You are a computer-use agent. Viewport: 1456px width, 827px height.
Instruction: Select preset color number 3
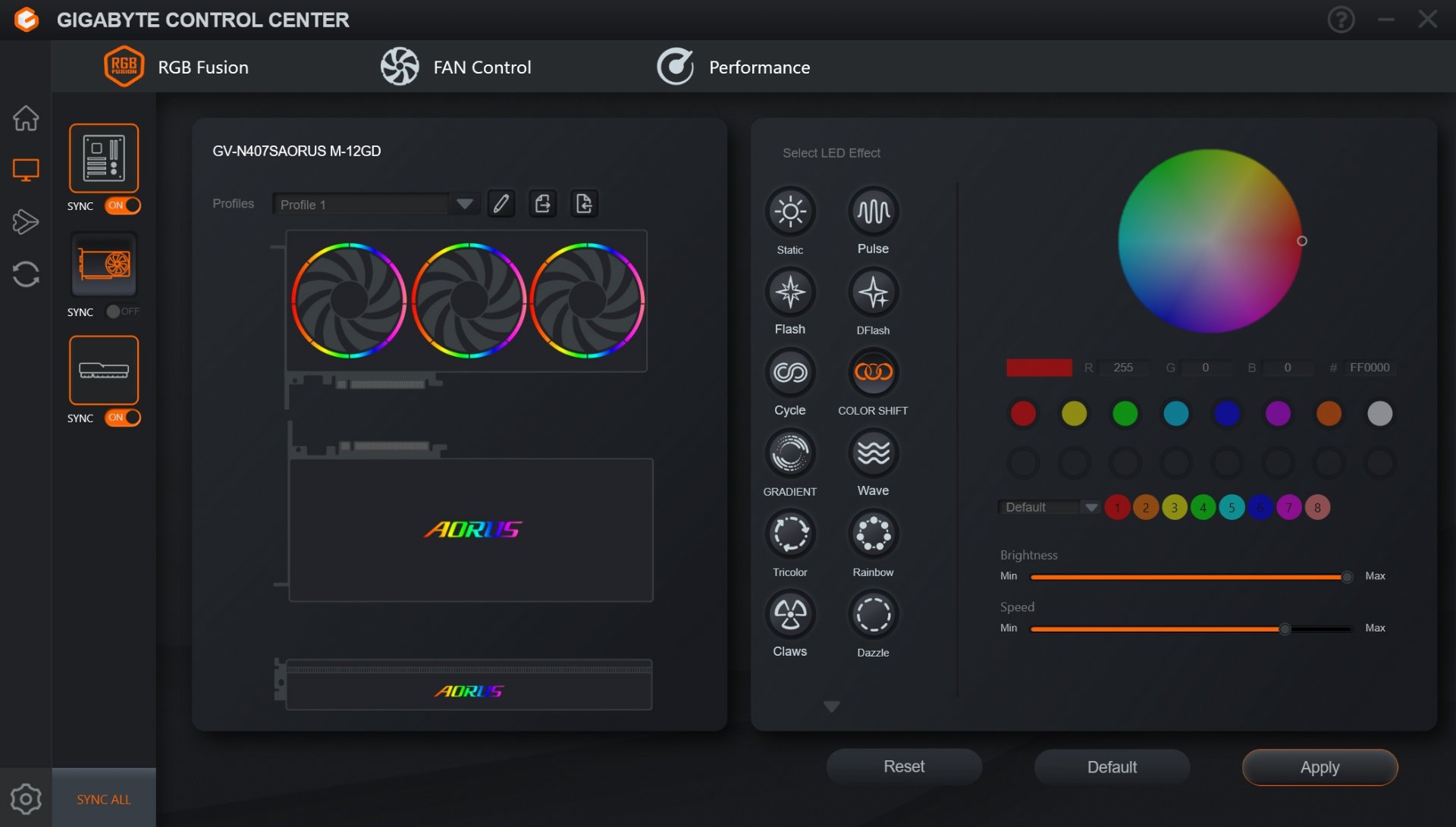[x=1174, y=507]
